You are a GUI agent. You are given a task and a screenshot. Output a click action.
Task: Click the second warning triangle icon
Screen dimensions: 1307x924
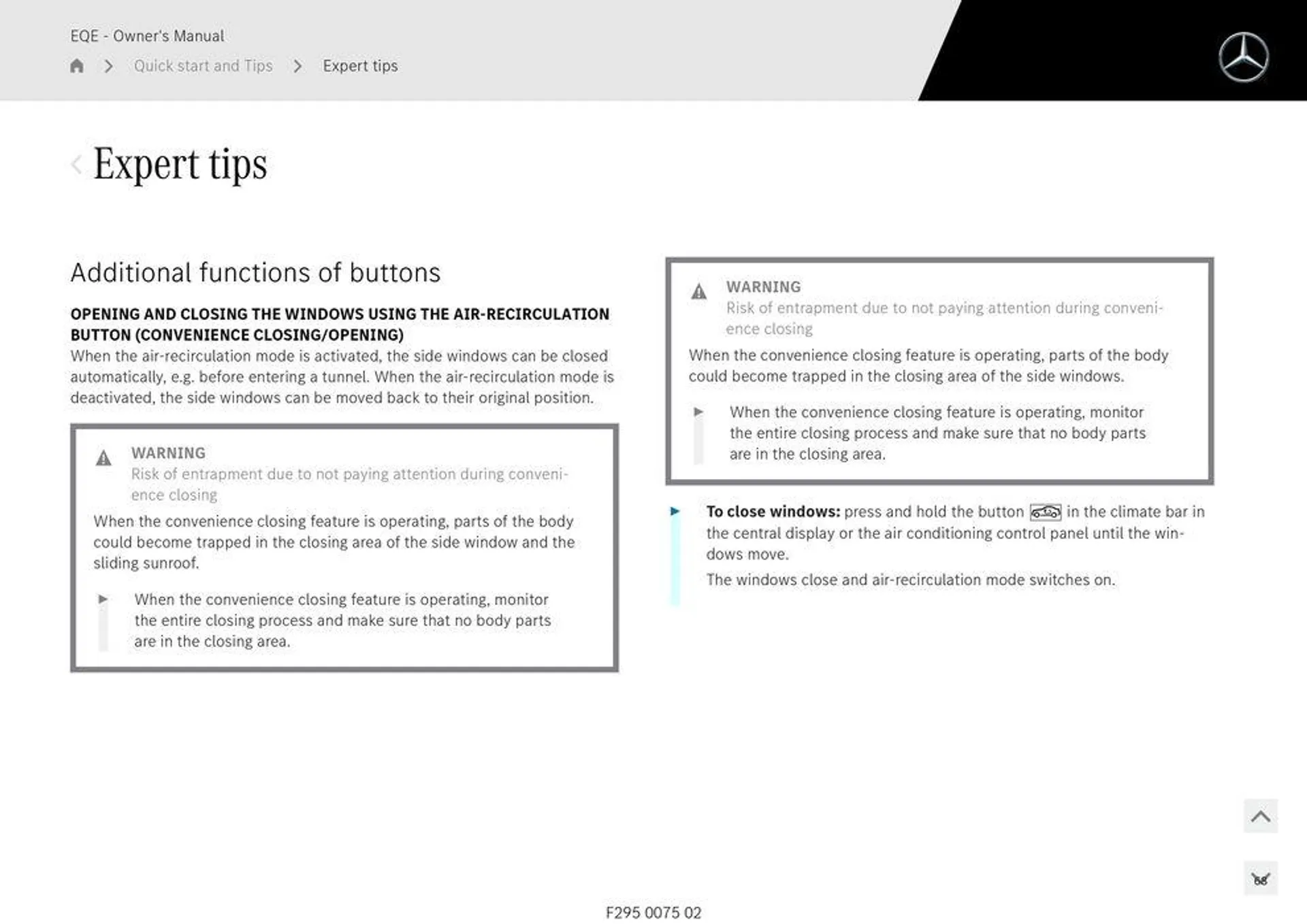[x=700, y=288]
